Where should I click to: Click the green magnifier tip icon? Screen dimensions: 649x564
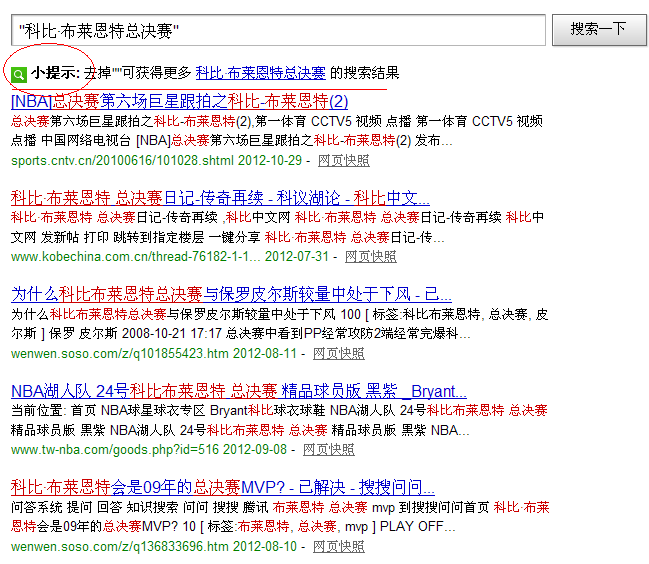click(19, 74)
